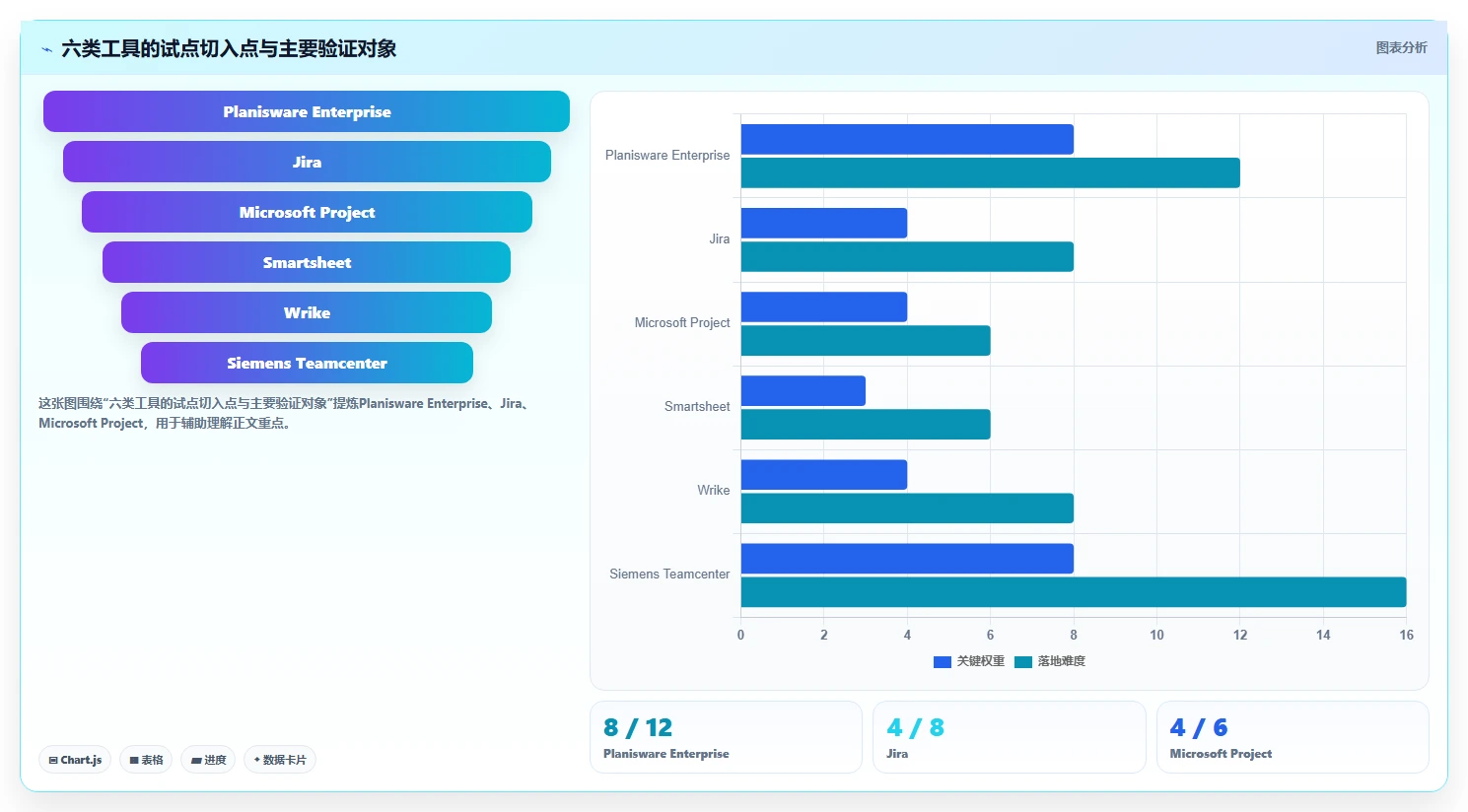Click the x-axis tick label 16
The image size is (1468, 812).
tap(1406, 636)
